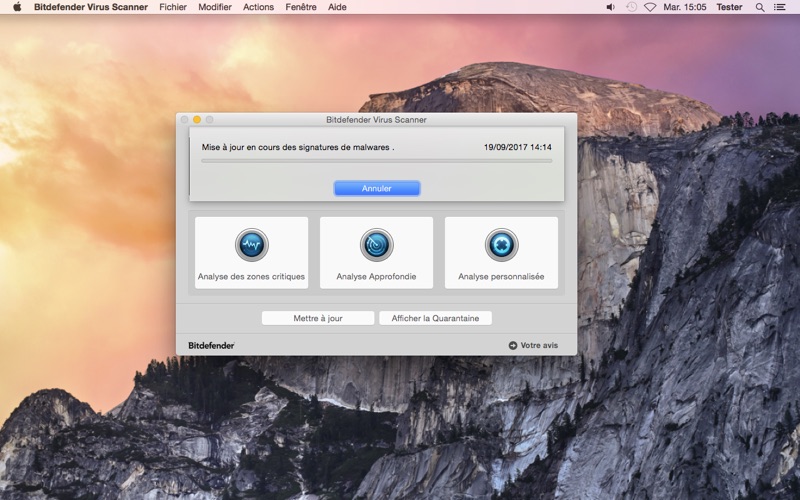Open the Fenêtre menu
800x500 pixels.
coord(301,7)
